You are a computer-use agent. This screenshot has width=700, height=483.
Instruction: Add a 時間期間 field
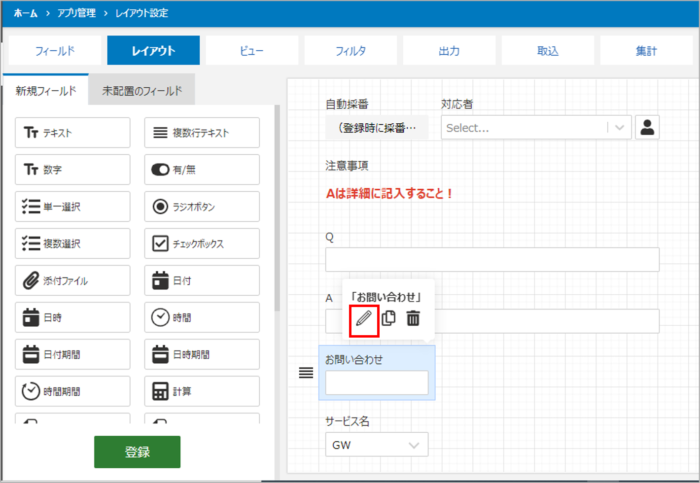(73, 391)
